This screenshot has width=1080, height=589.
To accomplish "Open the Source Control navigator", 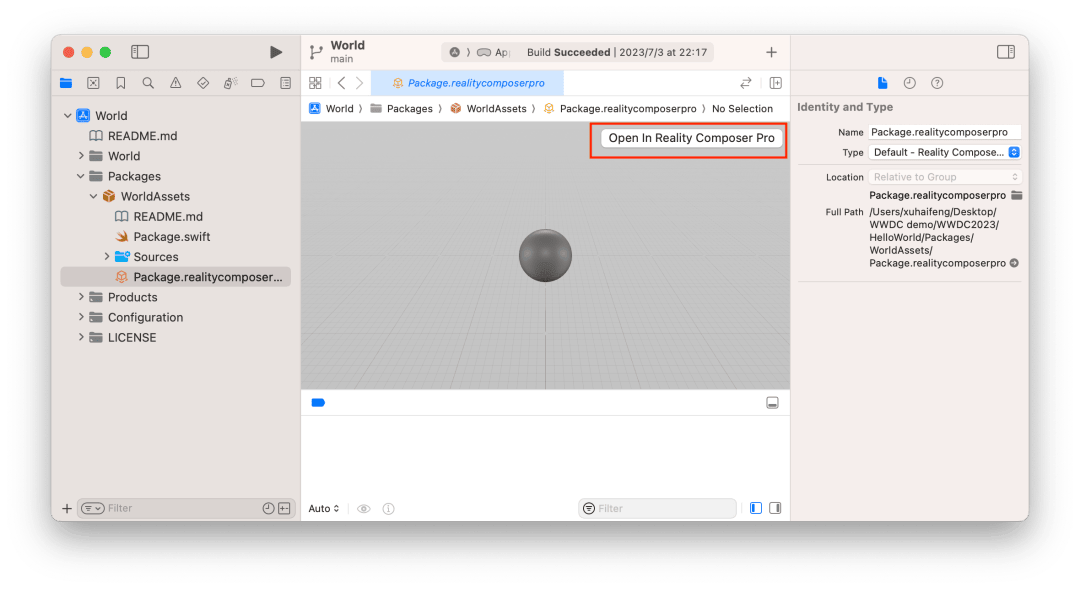I will coord(93,83).
